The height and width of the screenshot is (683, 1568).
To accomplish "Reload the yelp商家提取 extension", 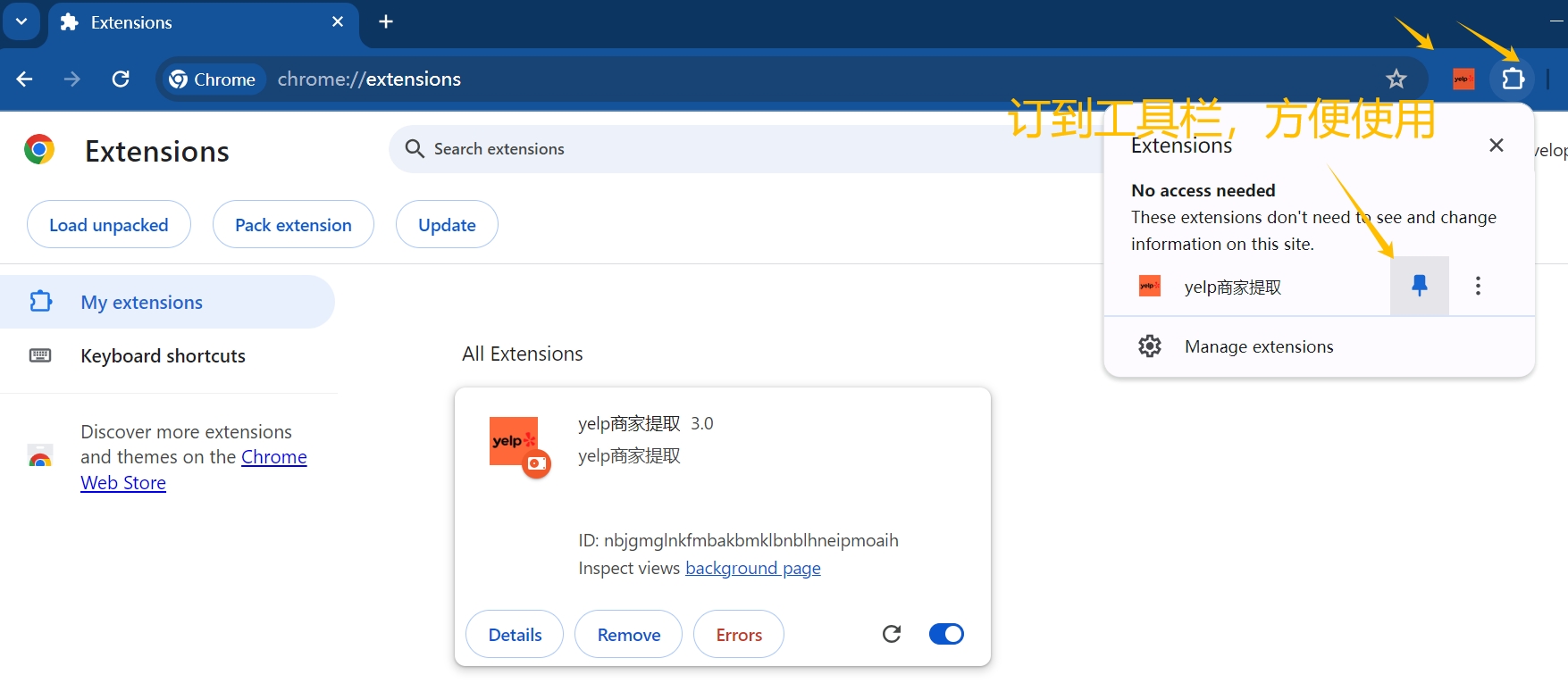I will [892, 634].
